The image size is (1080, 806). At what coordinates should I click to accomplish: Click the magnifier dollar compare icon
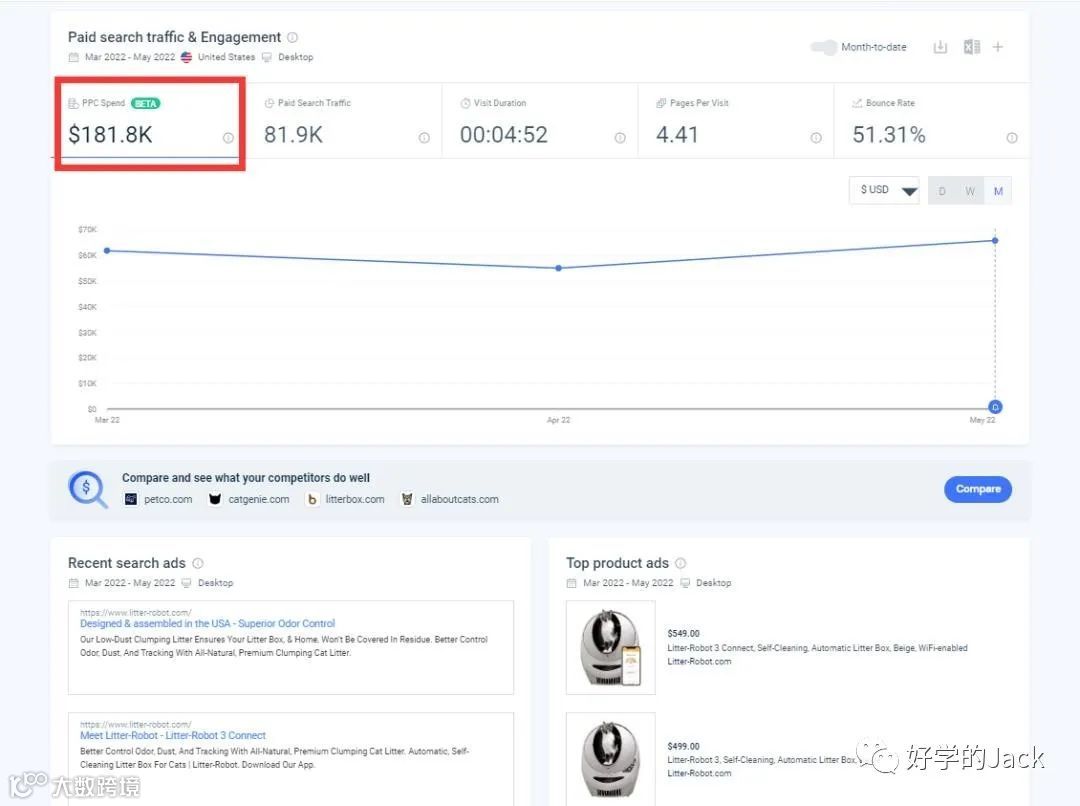(x=87, y=489)
